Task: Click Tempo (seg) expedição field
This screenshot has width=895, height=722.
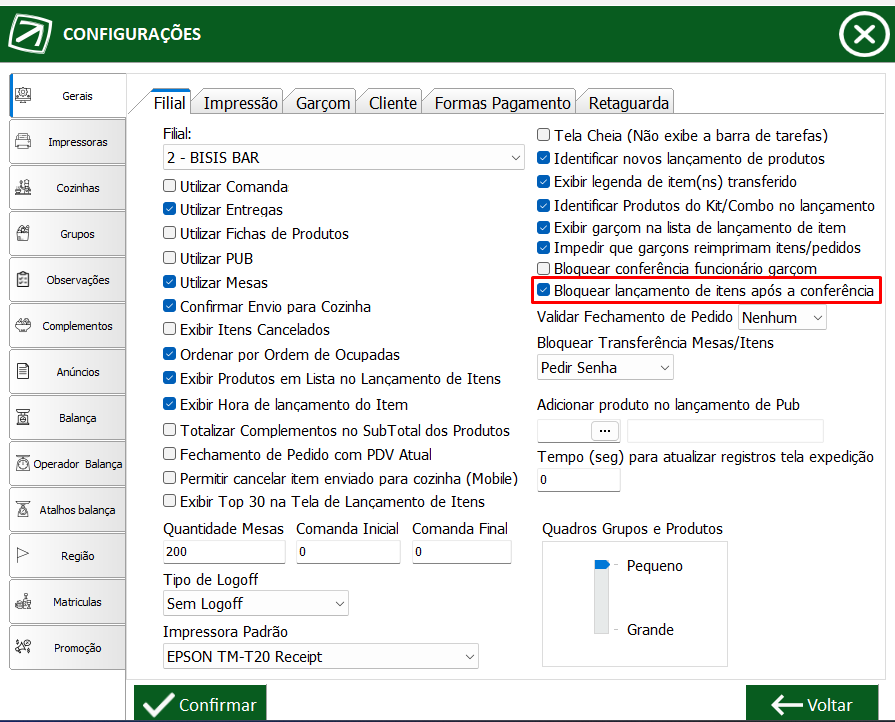Action: [x=579, y=479]
